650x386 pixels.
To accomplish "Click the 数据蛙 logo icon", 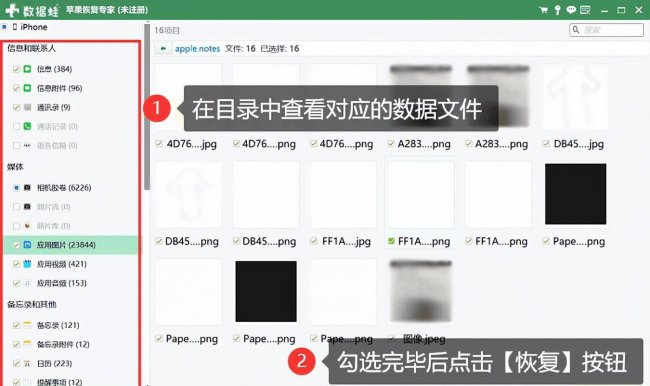I will pyautogui.click(x=12, y=10).
